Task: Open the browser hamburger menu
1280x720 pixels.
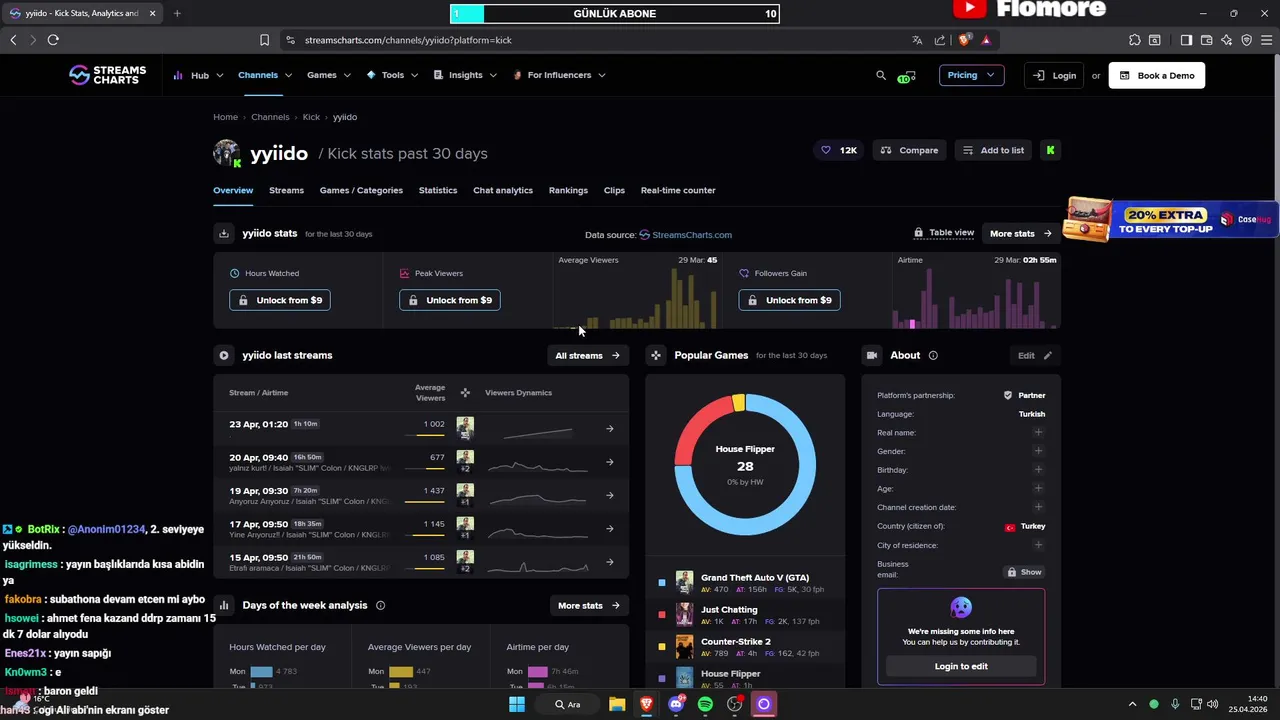Action: click(x=1266, y=40)
